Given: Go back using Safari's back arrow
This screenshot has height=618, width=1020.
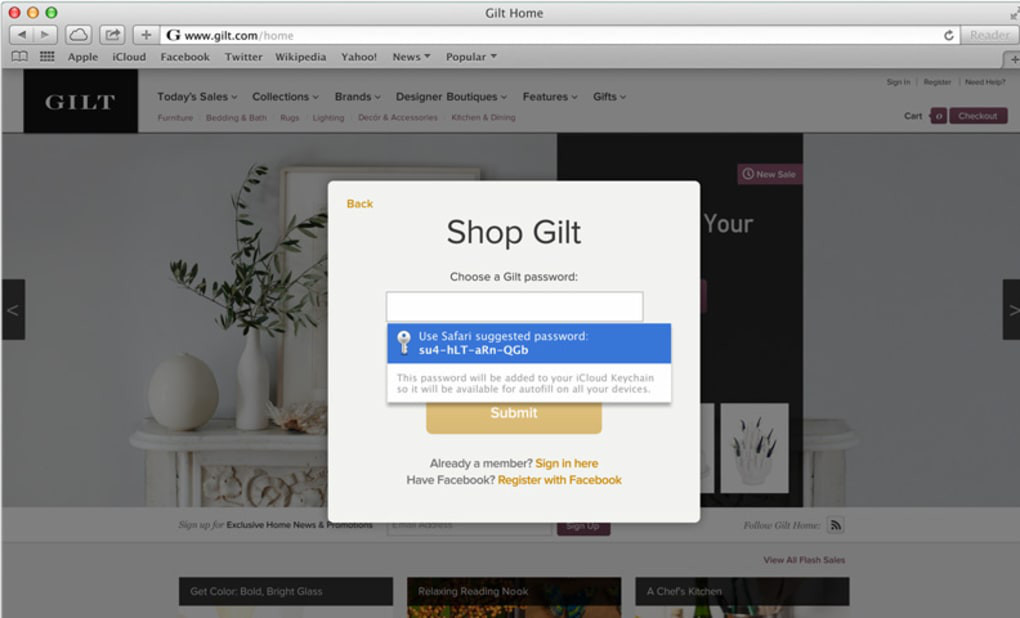Looking at the screenshot, I should pos(21,34).
